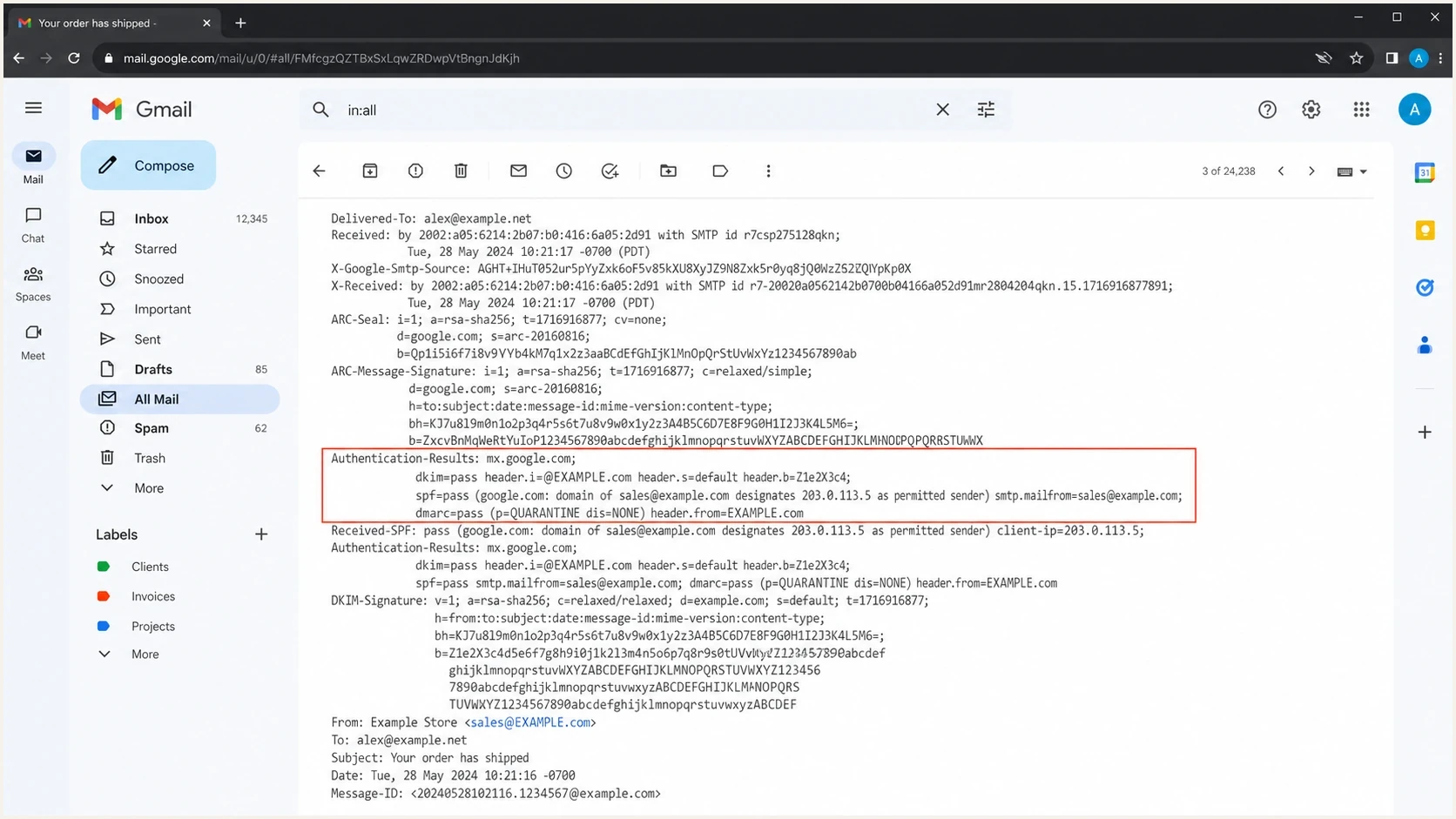Open Gmail support help icon
Viewport: 1456px width, 819px height.
(x=1267, y=110)
